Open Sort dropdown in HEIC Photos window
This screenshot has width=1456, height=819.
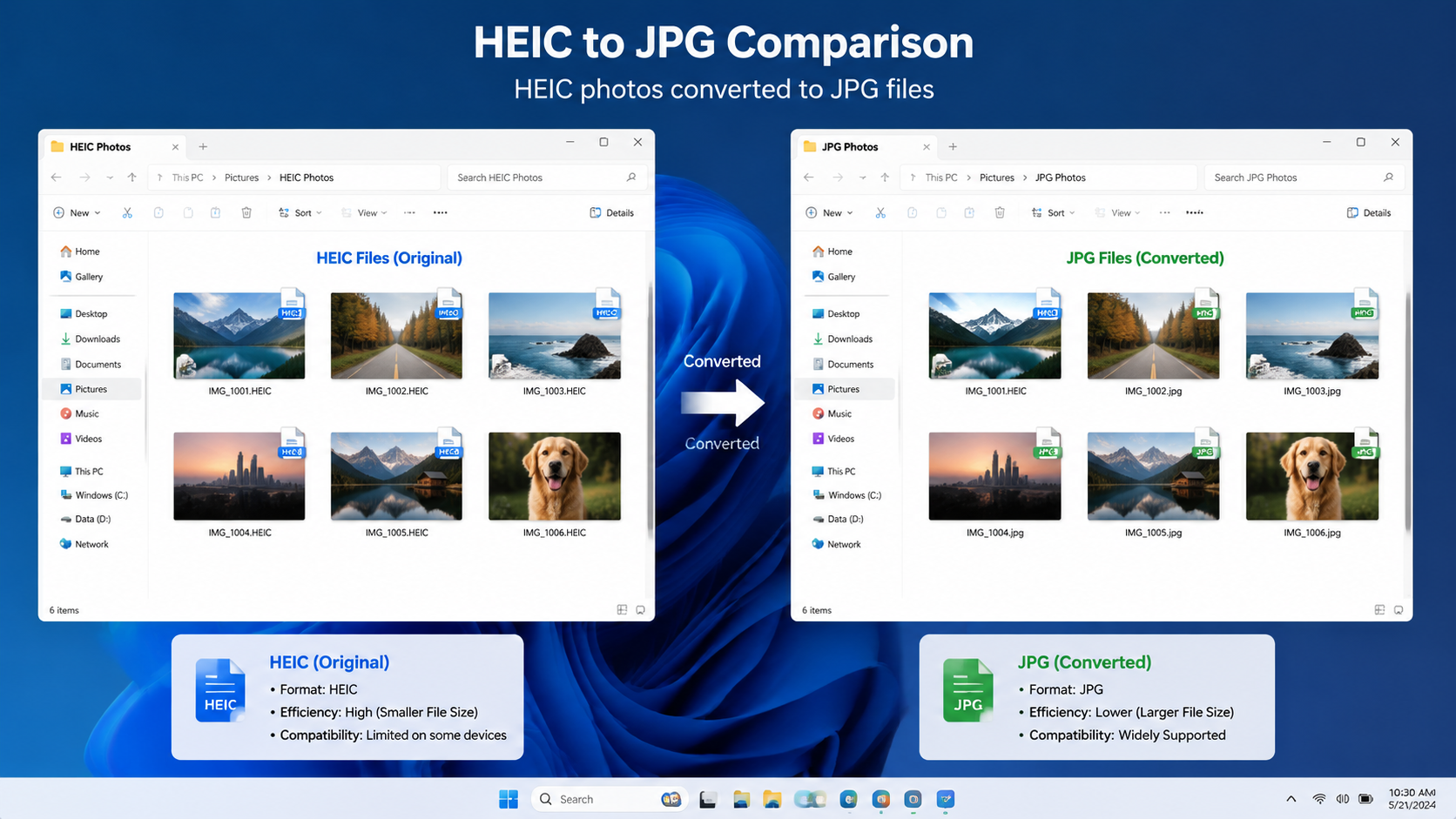300,212
